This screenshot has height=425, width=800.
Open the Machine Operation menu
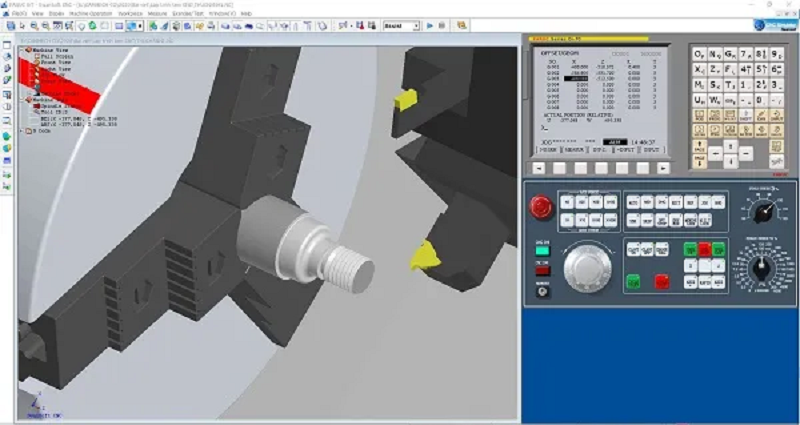(x=90, y=13)
